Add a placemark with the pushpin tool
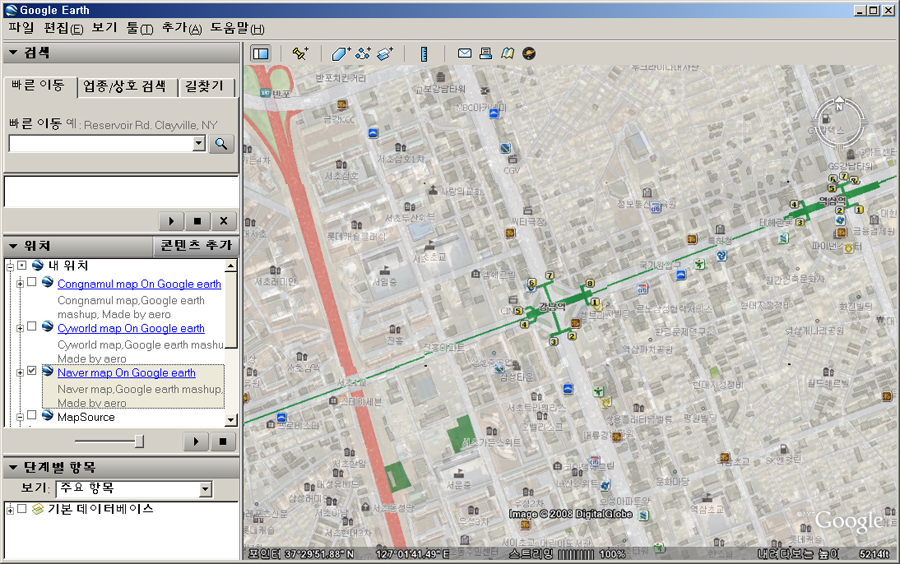Image resolution: width=900 pixels, height=564 pixels. click(x=300, y=53)
